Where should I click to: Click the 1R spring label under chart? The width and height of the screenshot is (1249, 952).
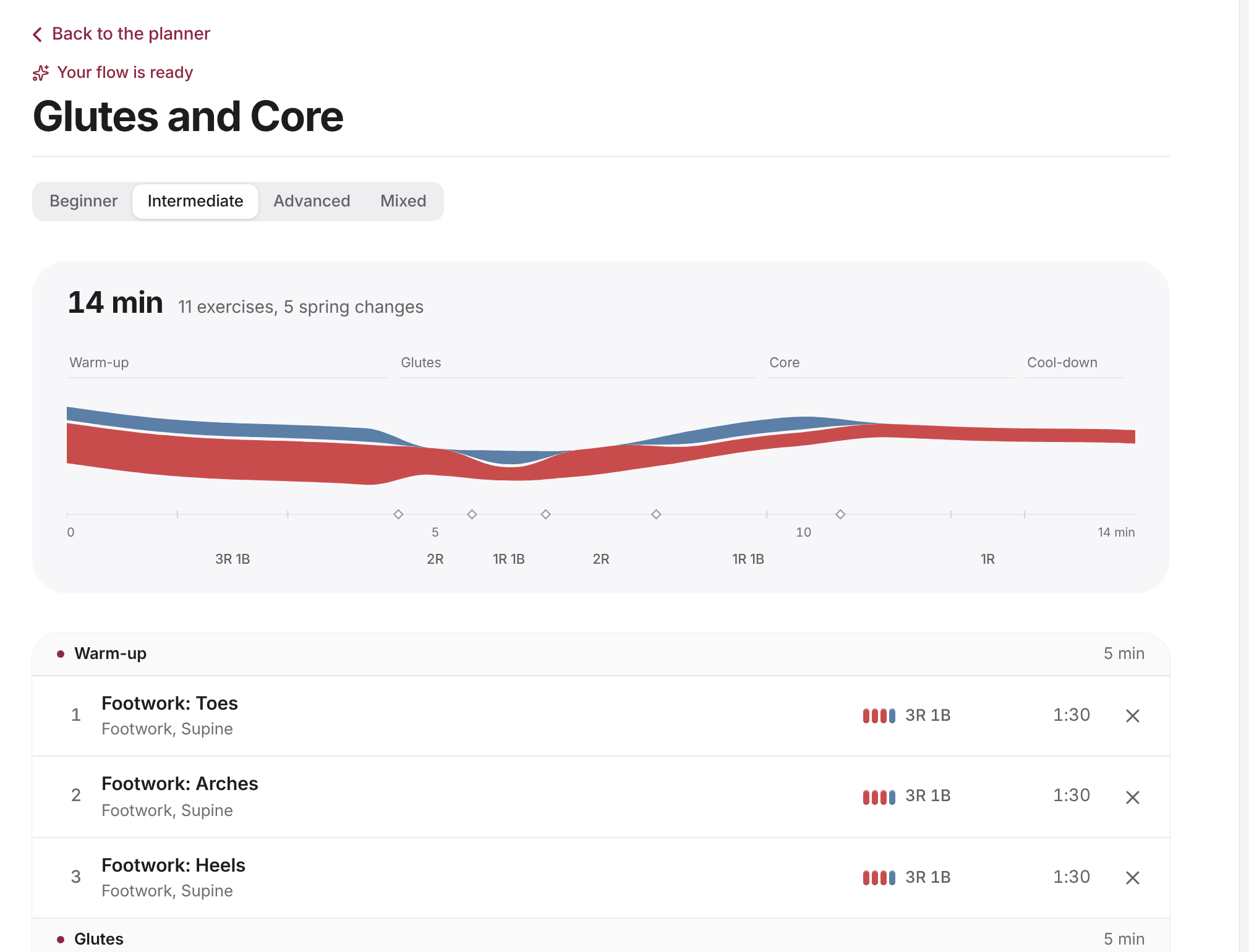coord(987,559)
